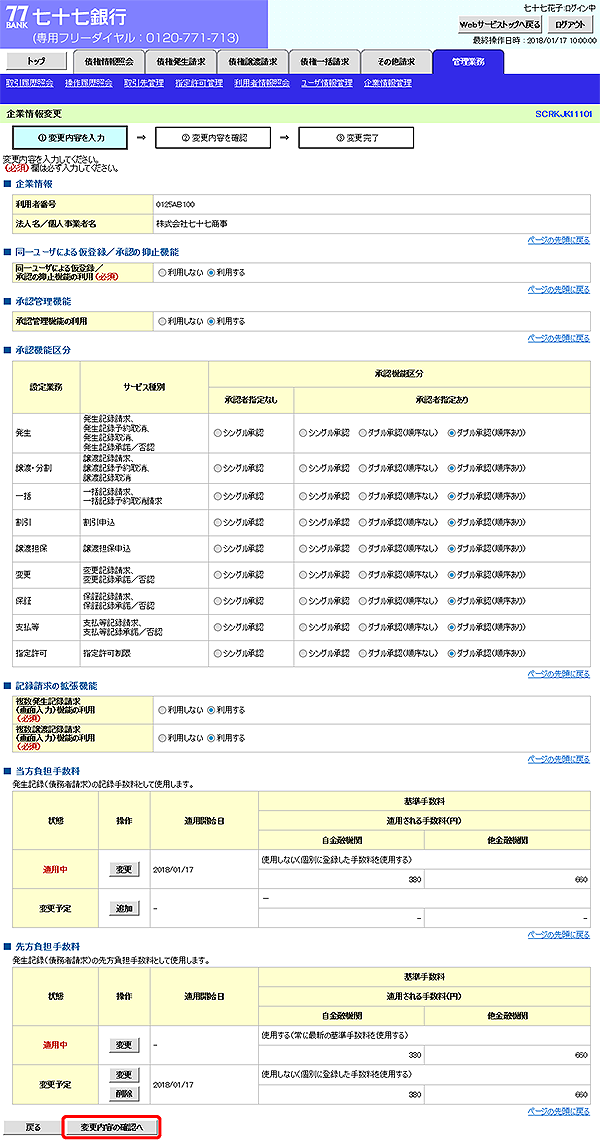Image resolution: width=600 pixels, height=1143 pixels.
Task: Choose ダブル承認(順序あり) in 保証 row
Action: point(452,601)
